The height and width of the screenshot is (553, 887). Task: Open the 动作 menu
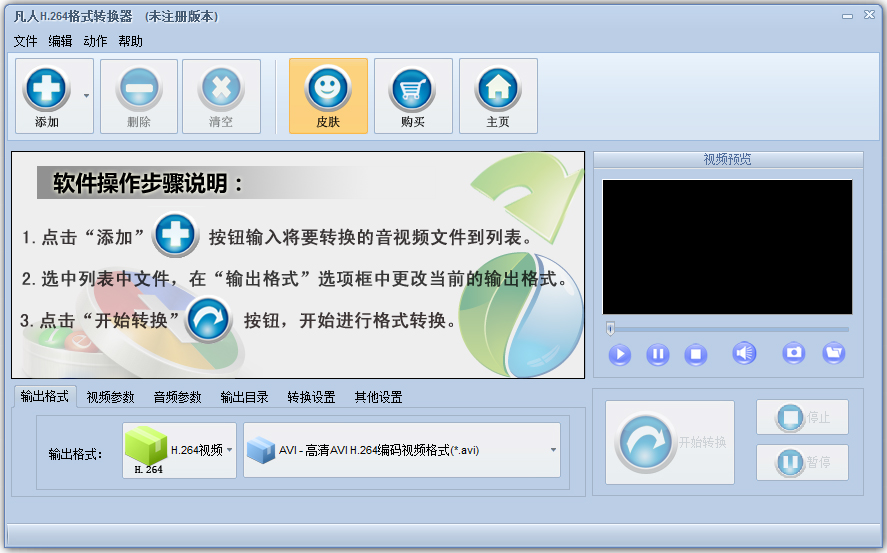pos(95,41)
